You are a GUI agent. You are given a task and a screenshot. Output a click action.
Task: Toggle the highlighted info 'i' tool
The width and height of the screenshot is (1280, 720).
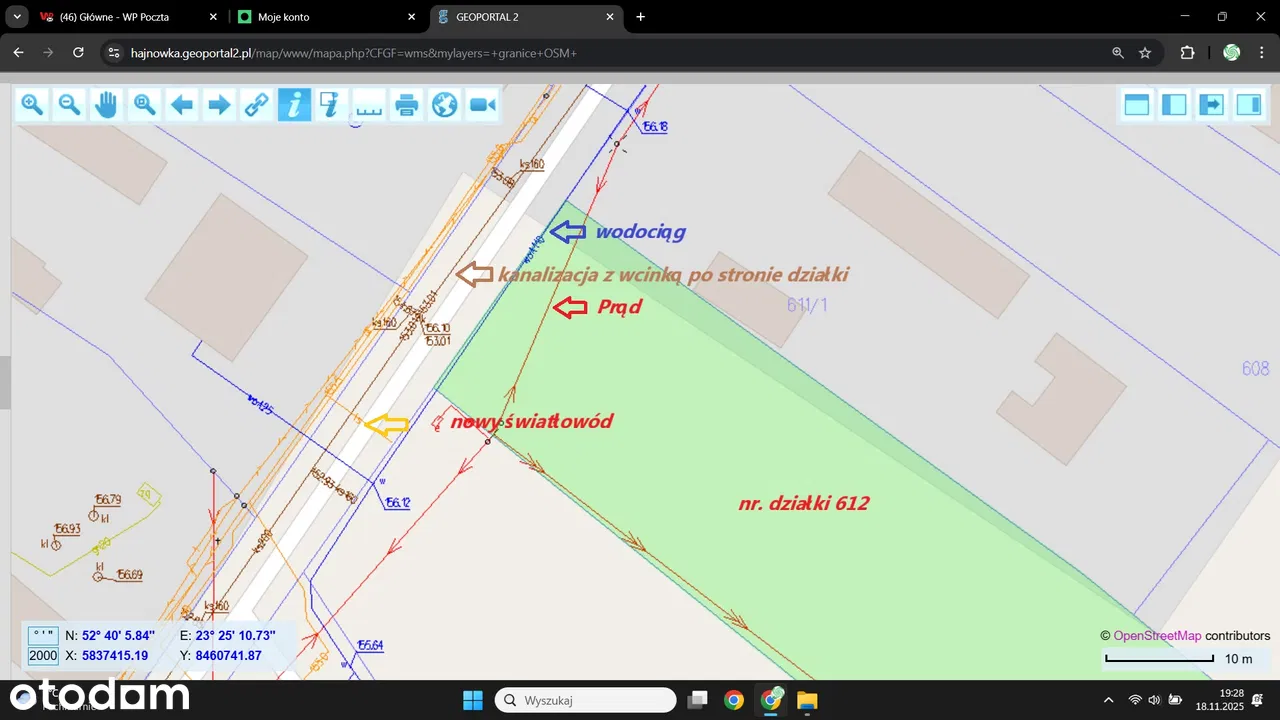click(x=294, y=104)
